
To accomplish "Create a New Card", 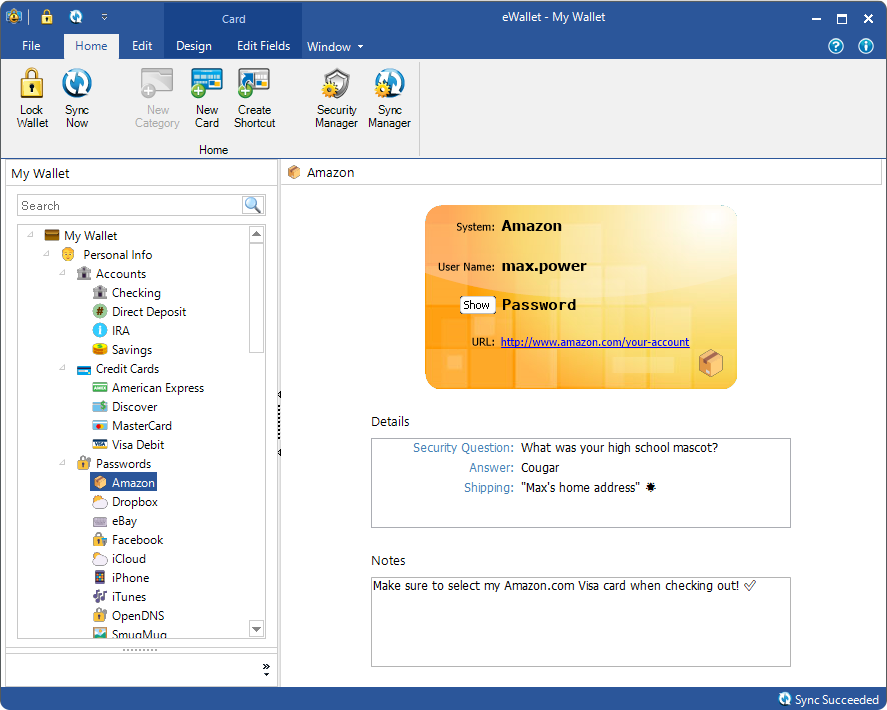I will coord(207,98).
